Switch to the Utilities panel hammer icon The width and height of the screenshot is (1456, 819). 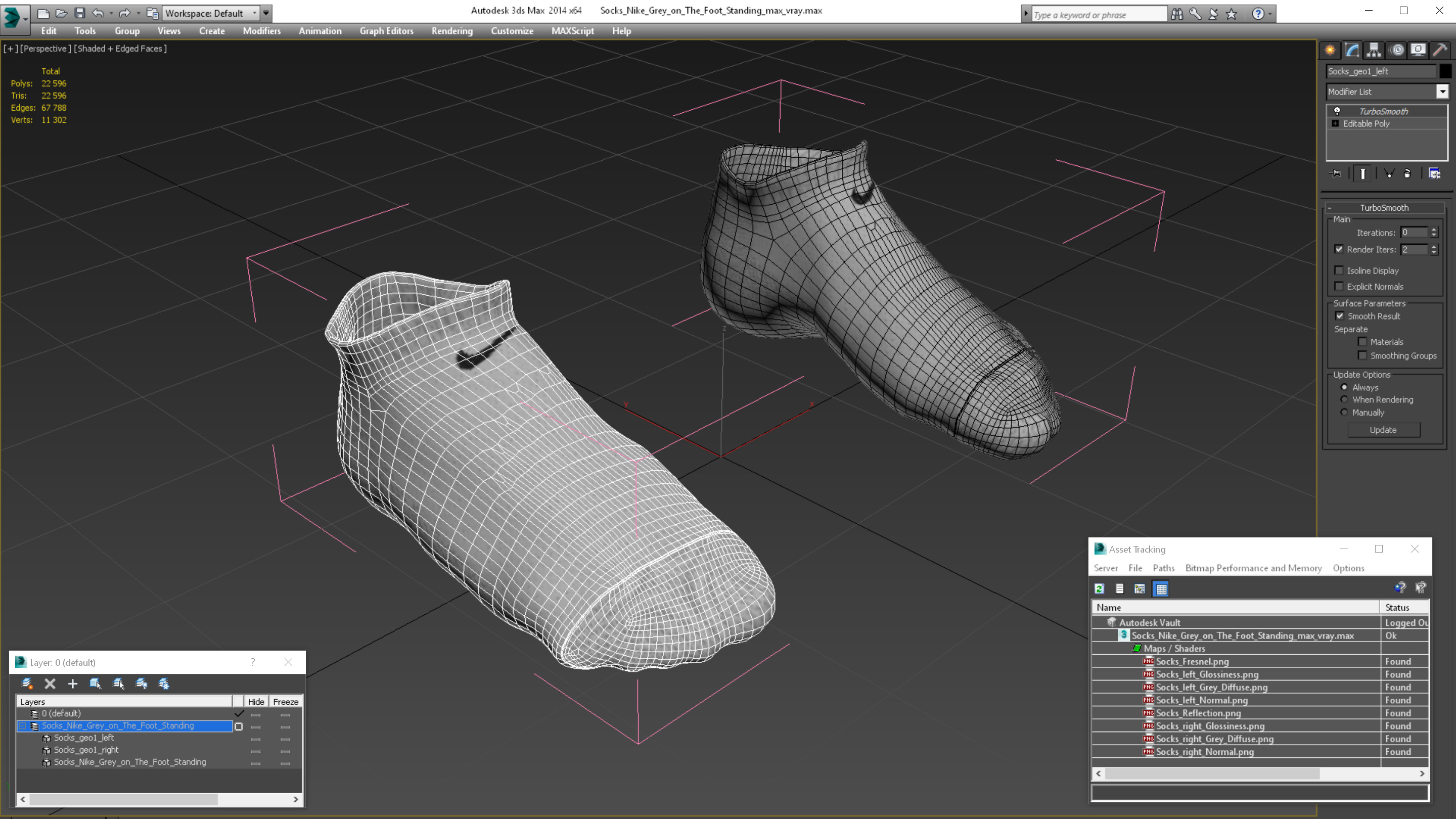tap(1440, 51)
